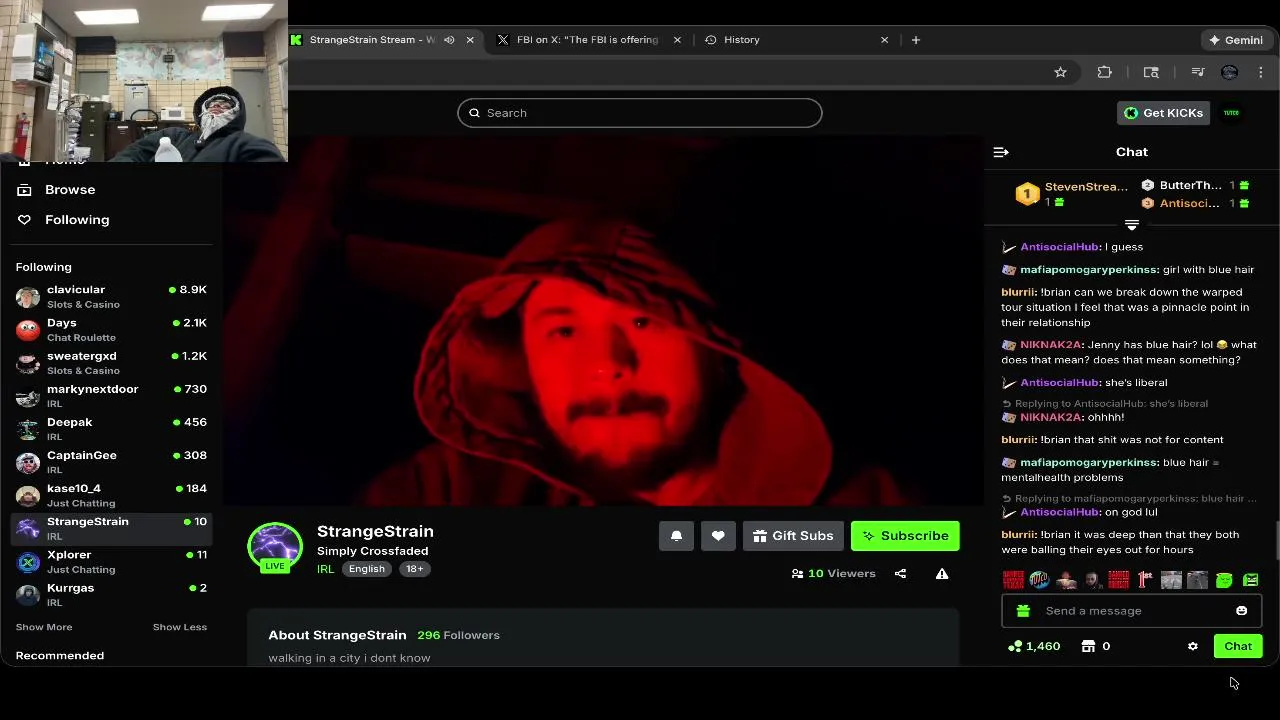Click the StrangeStrain row in Following list

coord(111,529)
